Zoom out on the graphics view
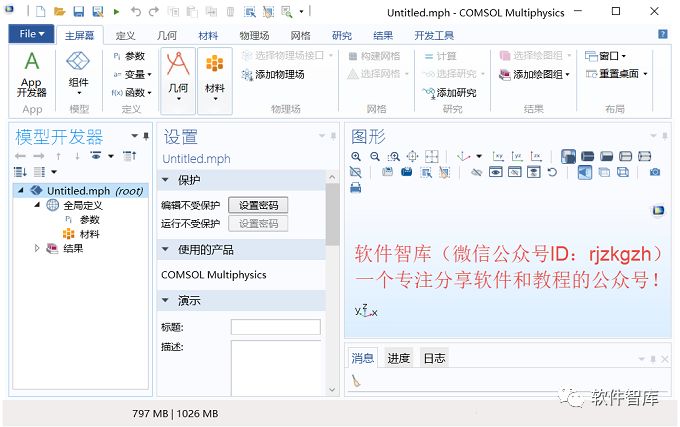This screenshot has height=427, width=680. click(375, 156)
